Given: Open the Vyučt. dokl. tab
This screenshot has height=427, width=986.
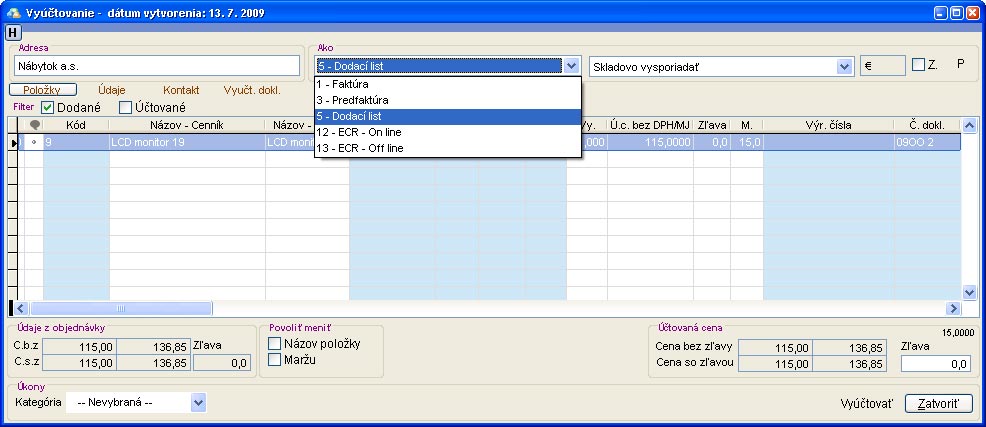Looking at the screenshot, I should point(251,90).
